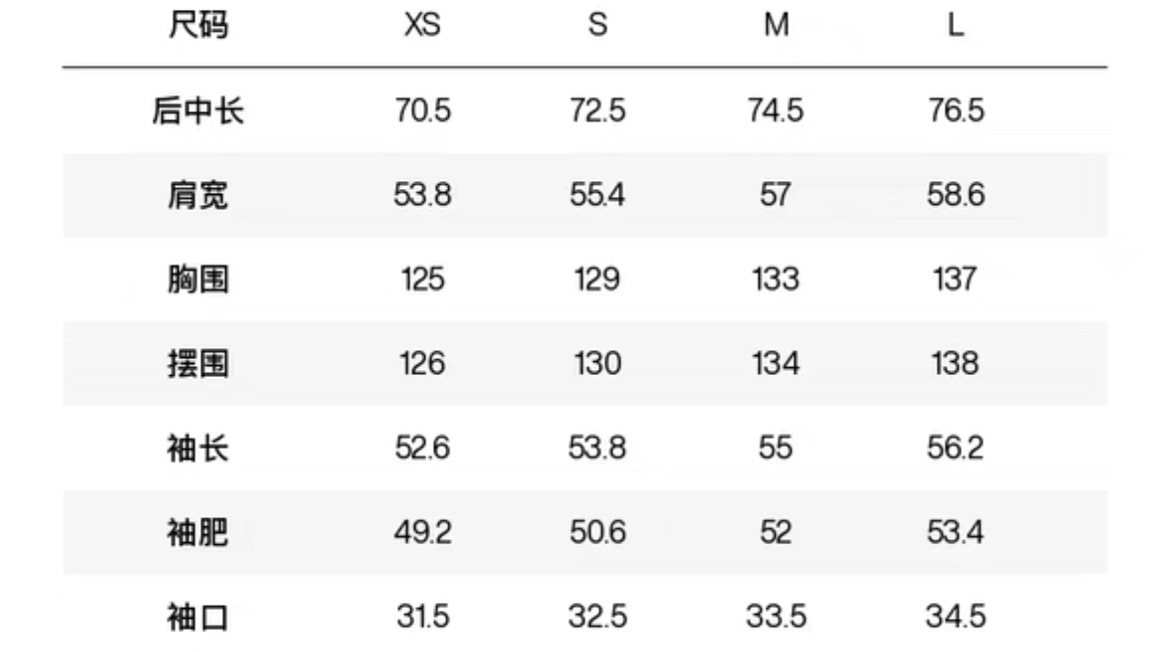The height and width of the screenshot is (652, 1170).
Task: Click the S size column header
Action: [597, 26]
